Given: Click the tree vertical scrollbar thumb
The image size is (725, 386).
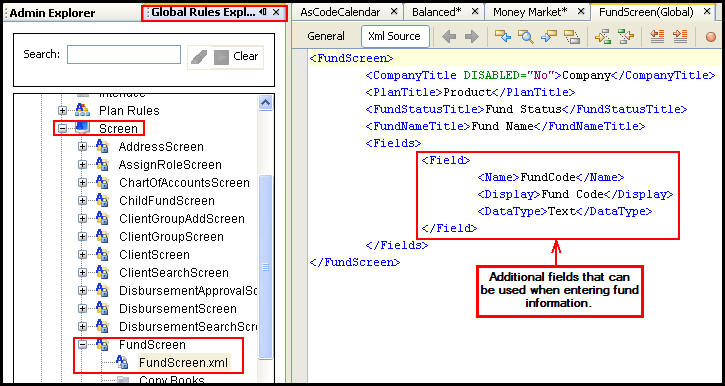Looking at the screenshot, I should 265,267.
